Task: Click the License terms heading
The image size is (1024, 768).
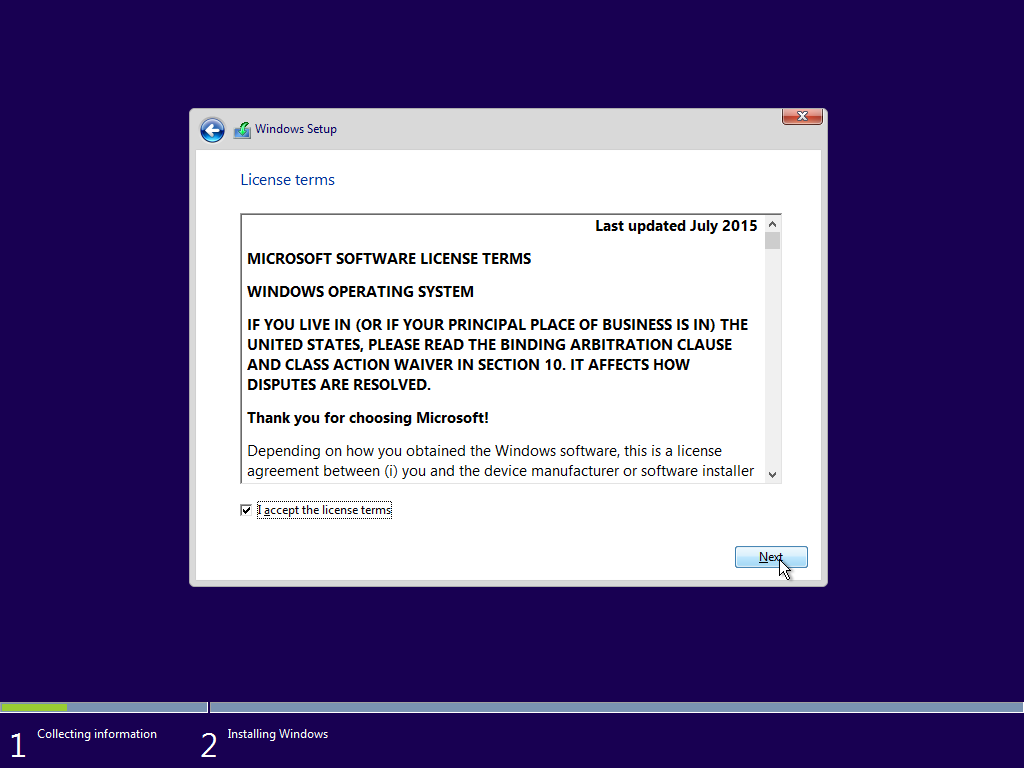Action: pyautogui.click(x=287, y=179)
